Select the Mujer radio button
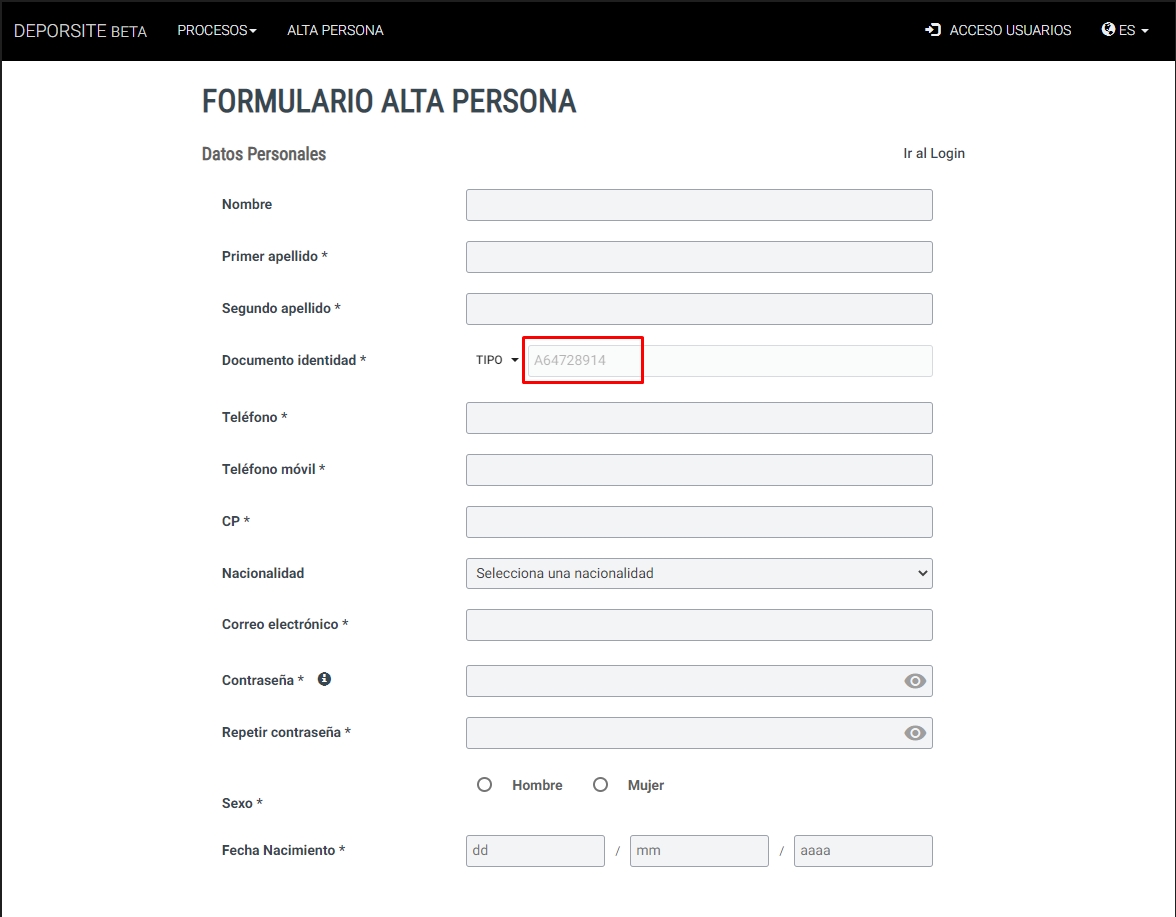This screenshot has height=917, width=1176. click(600, 784)
